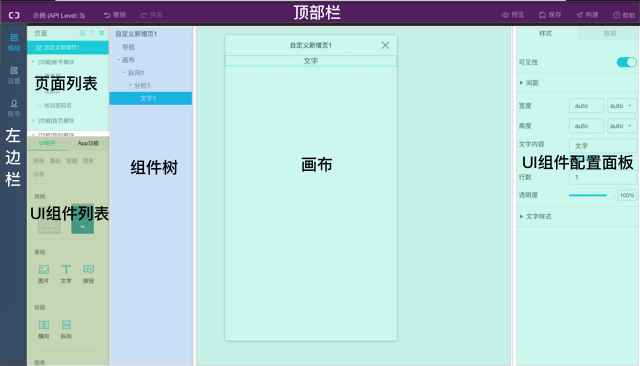640x366 pixels.
Task: Click the 宽度 value input field
Action: (586, 106)
